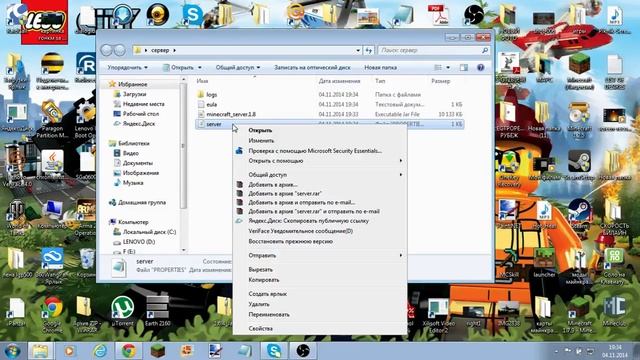The width and height of the screenshot is (640, 360).
Task: Sort by Имя column header
Action: coord(202,81)
